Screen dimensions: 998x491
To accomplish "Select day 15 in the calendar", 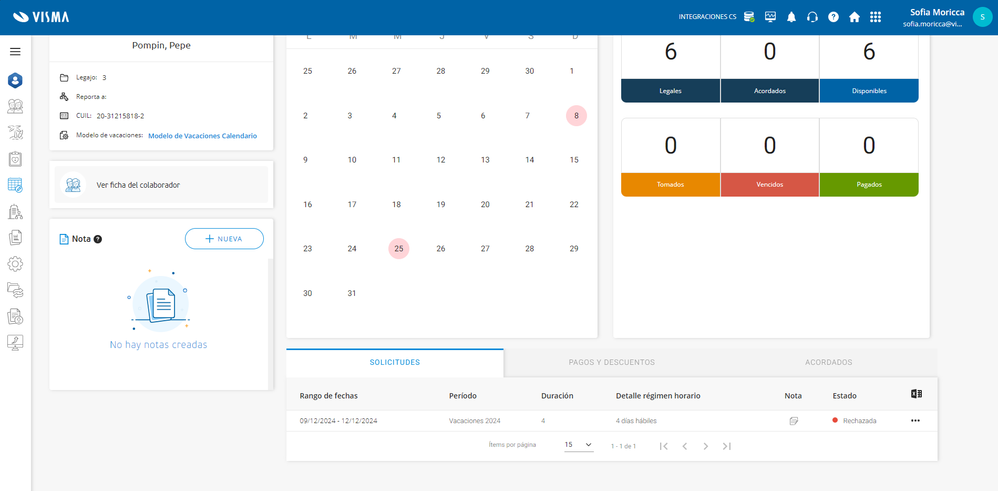I will (x=574, y=160).
